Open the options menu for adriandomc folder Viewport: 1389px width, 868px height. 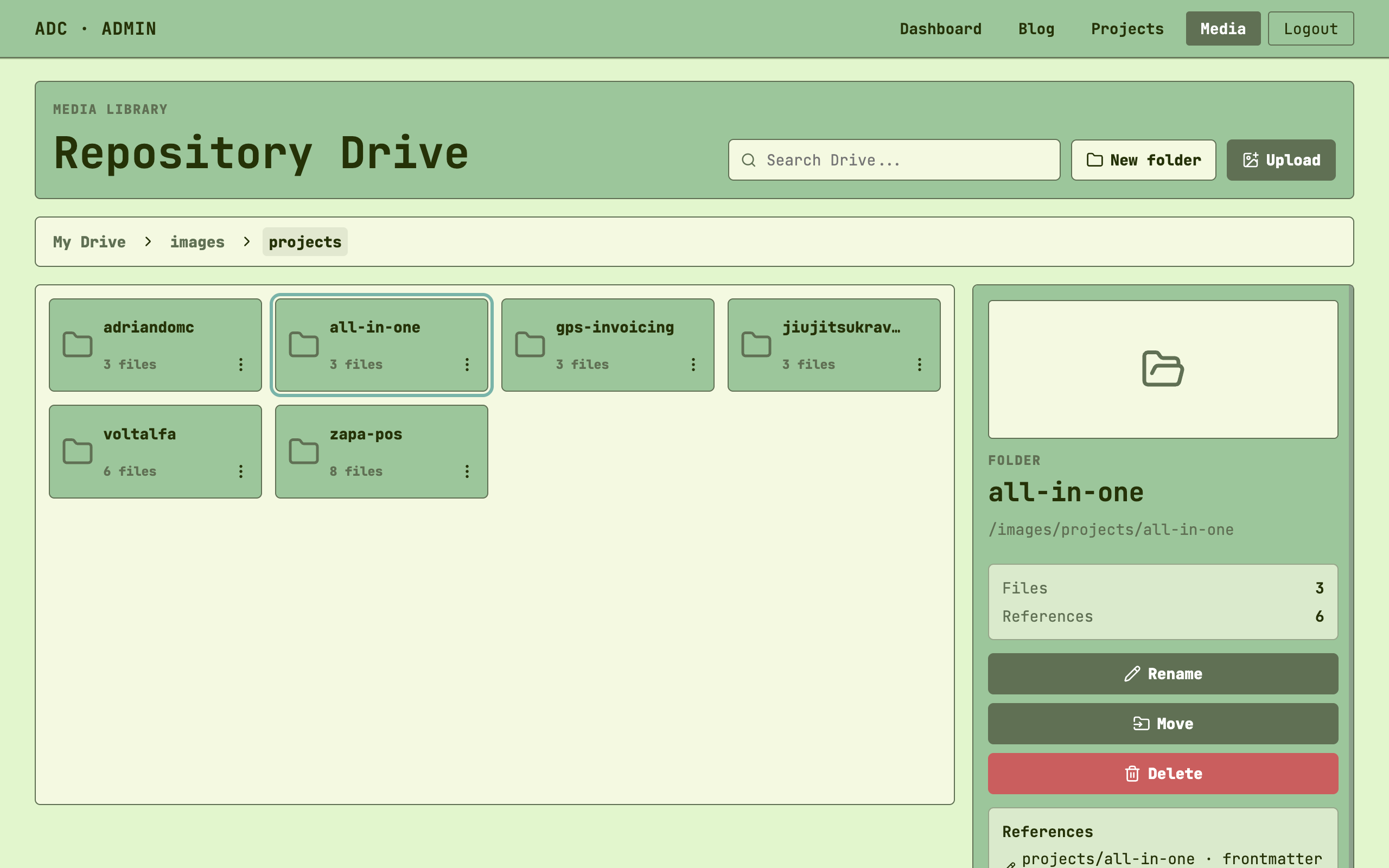(x=241, y=365)
